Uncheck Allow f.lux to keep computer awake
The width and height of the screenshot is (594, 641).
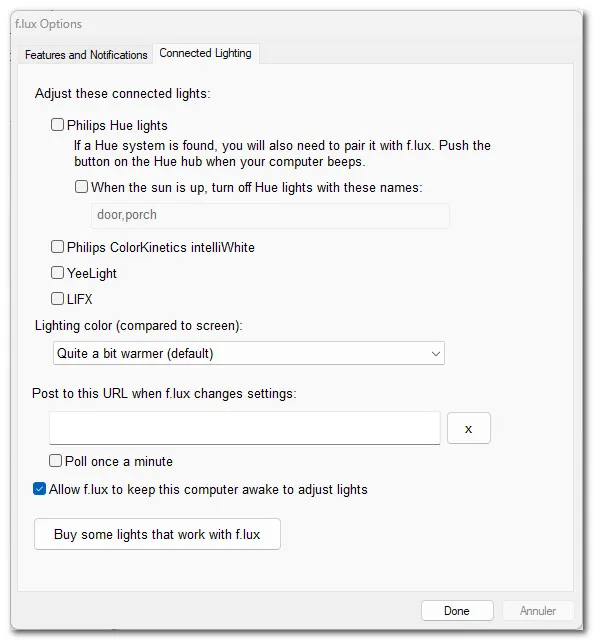click(39, 489)
